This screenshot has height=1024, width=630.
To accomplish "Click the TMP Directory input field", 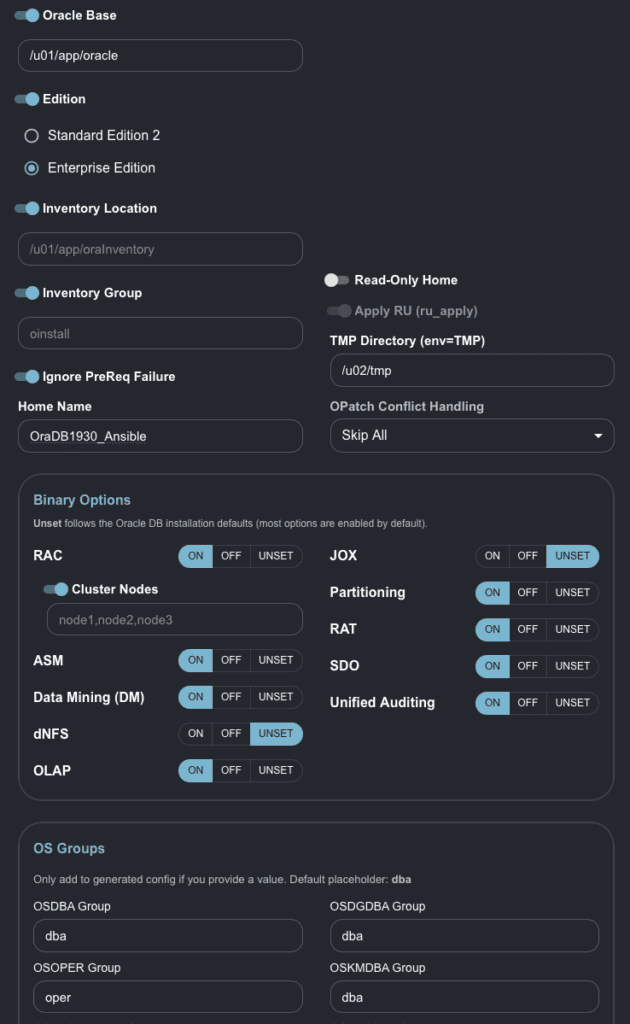I will 472,370.
